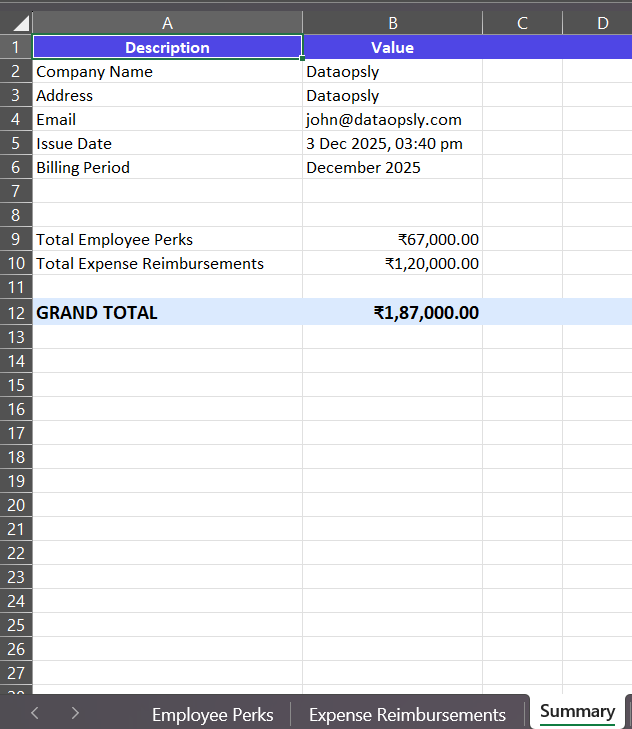Screen dimensions: 632x729
Task: Click the next sheet navigation arrow
Action: [x=75, y=713]
